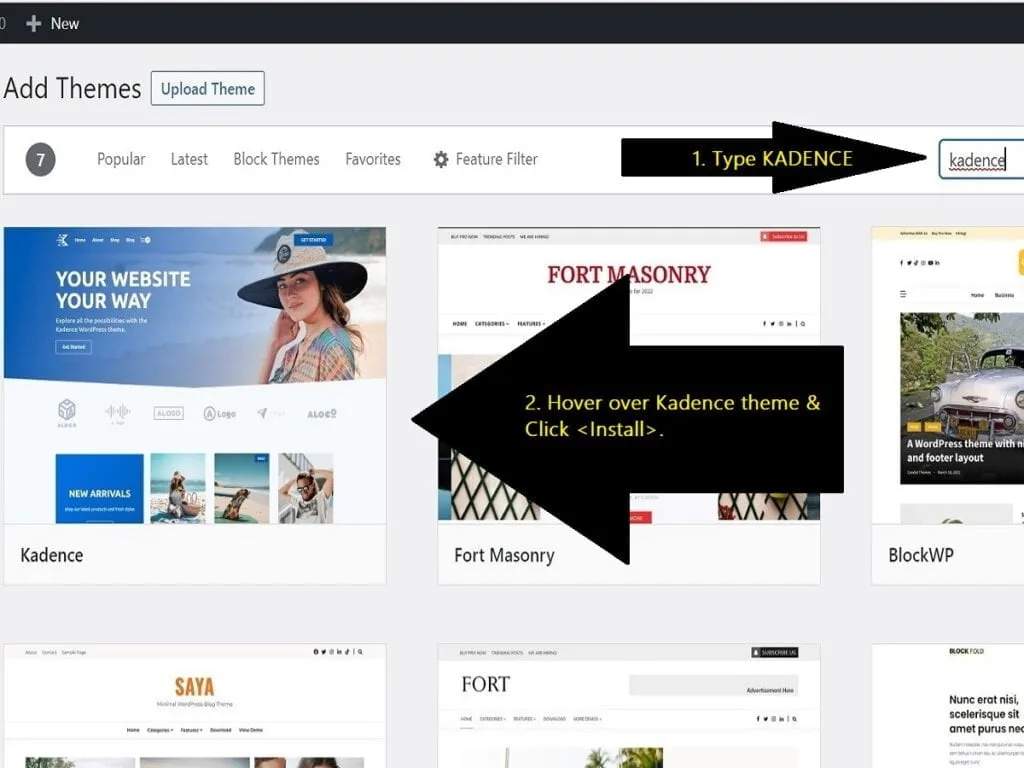Open the Block Fold theme preview

tap(948, 706)
